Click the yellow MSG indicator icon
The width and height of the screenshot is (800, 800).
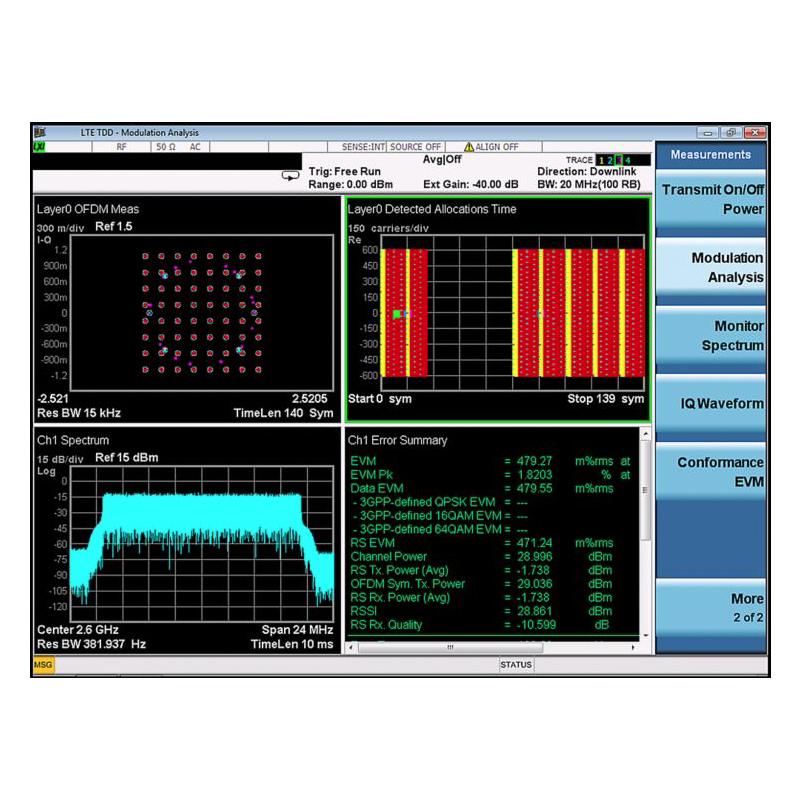43,665
